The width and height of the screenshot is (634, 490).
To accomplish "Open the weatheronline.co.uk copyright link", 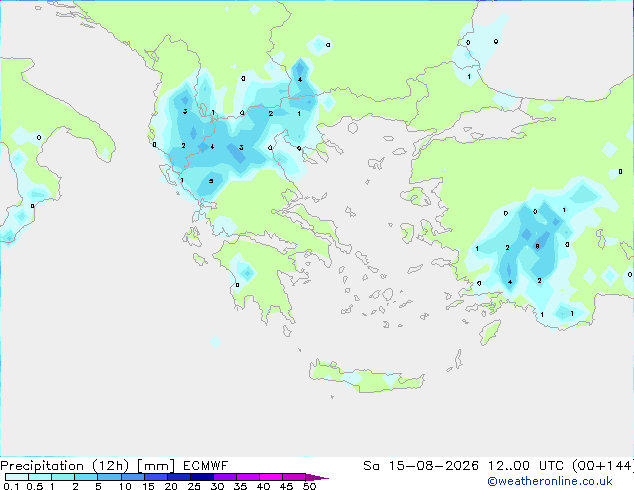I will tap(550, 481).
